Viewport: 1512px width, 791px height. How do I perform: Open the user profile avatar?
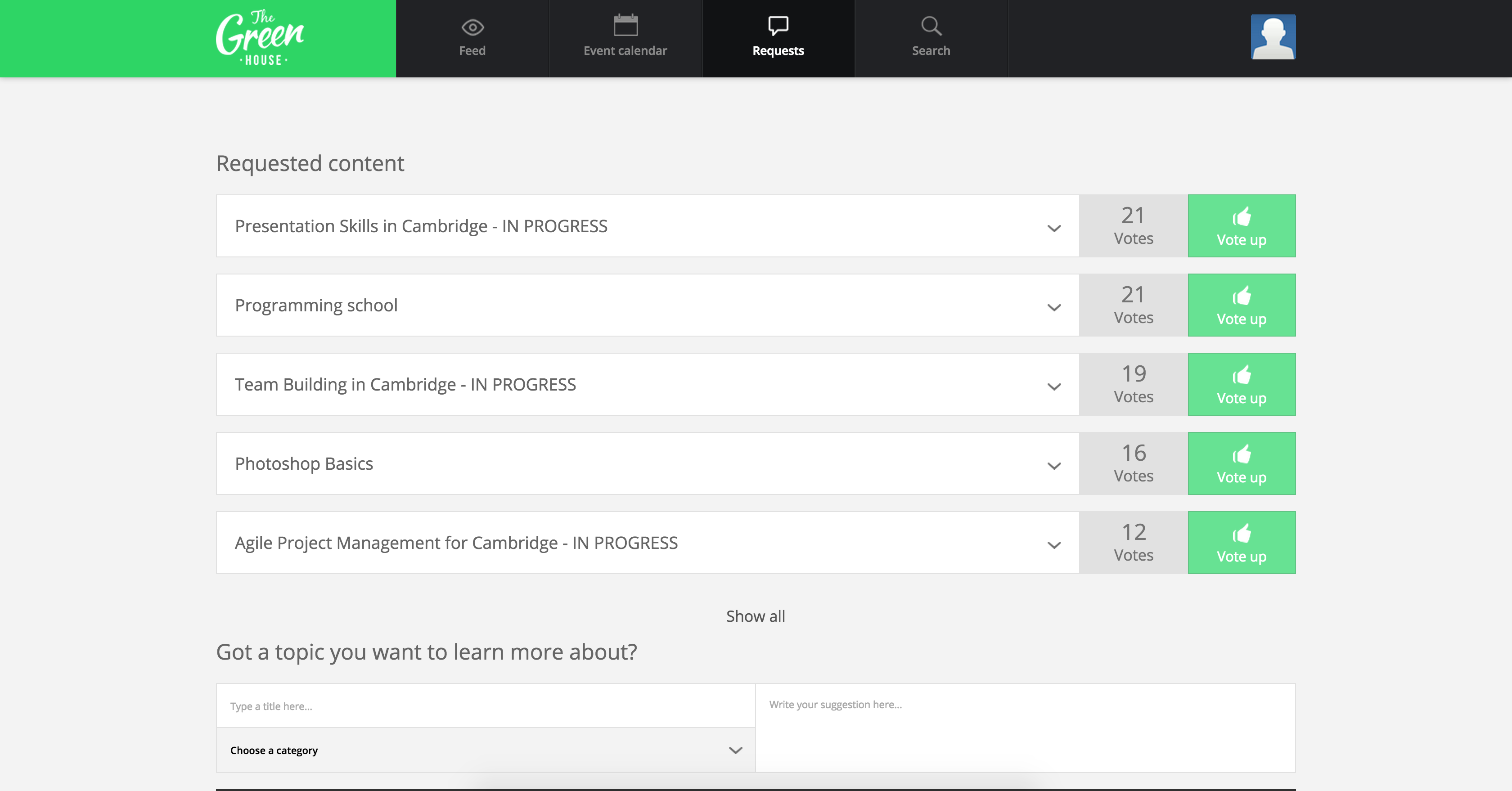1273,37
